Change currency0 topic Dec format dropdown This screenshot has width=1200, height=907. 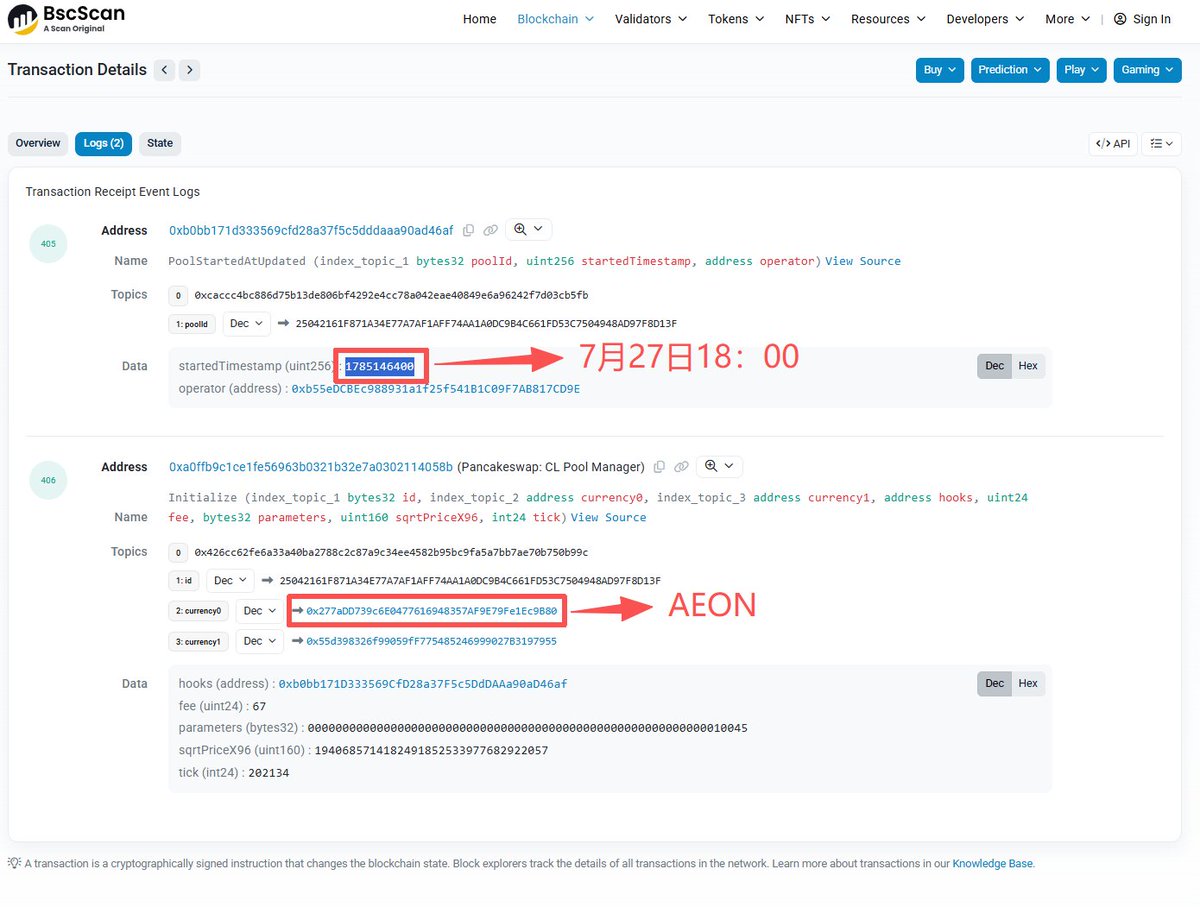pos(260,611)
